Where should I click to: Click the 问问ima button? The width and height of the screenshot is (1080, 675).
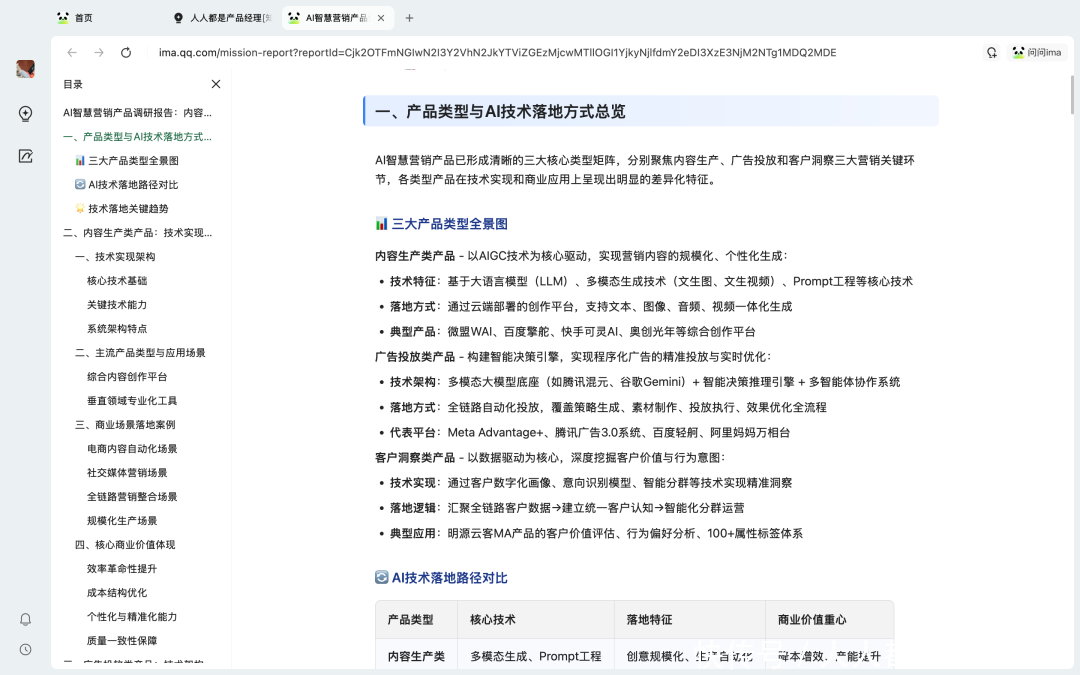(x=1036, y=53)
